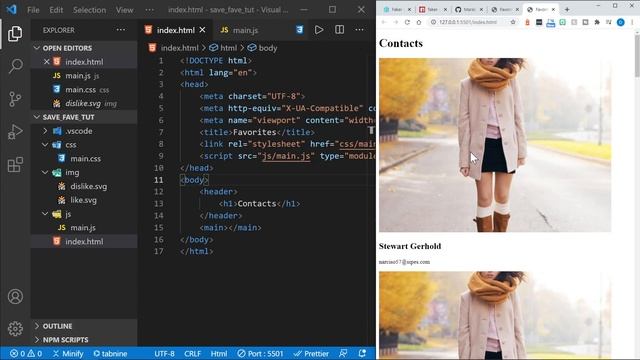The image size is (640, 360).
Task: Open the View menu
Action: pos(124,10)
